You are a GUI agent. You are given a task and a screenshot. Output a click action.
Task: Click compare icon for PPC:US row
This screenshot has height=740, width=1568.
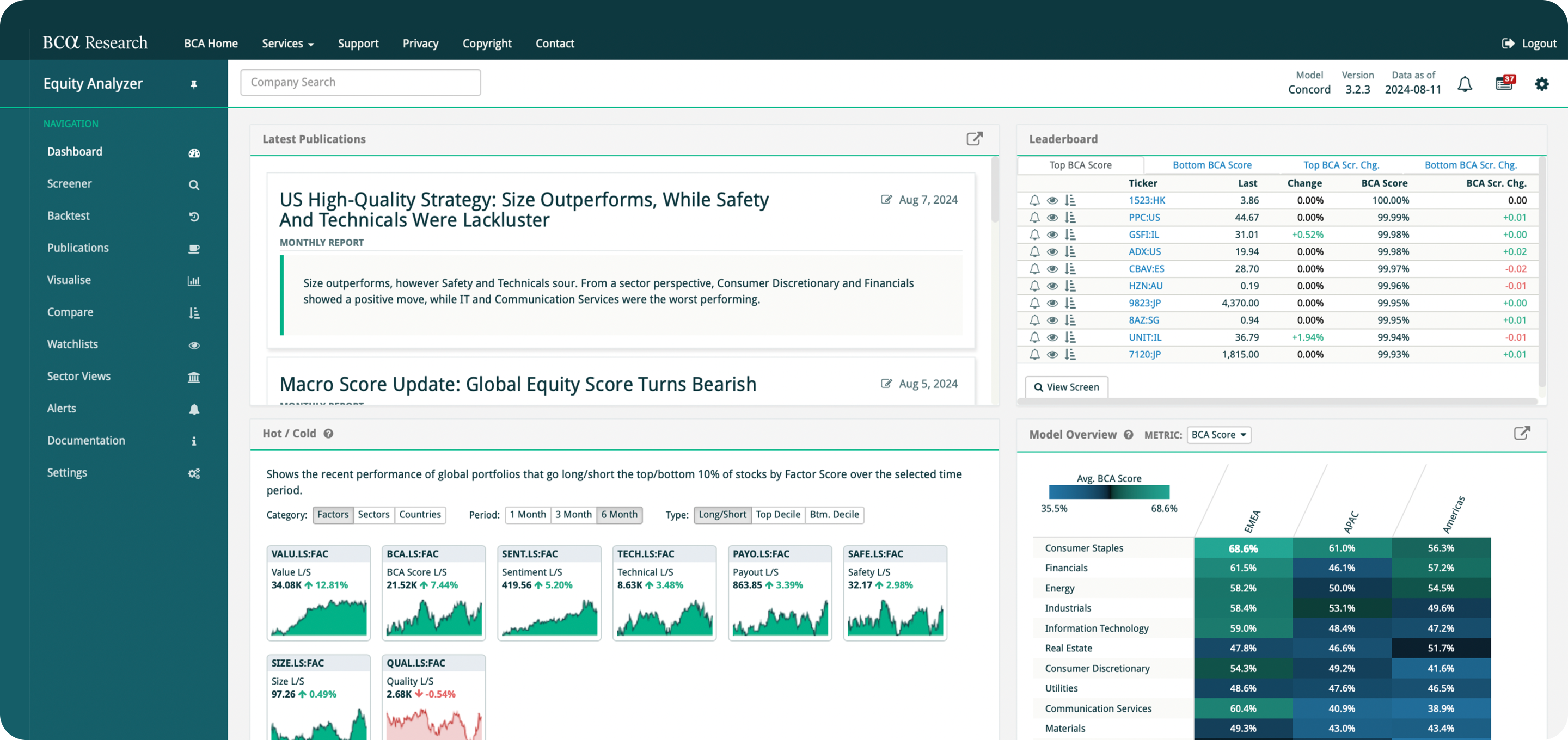(x=1070, y=217)
